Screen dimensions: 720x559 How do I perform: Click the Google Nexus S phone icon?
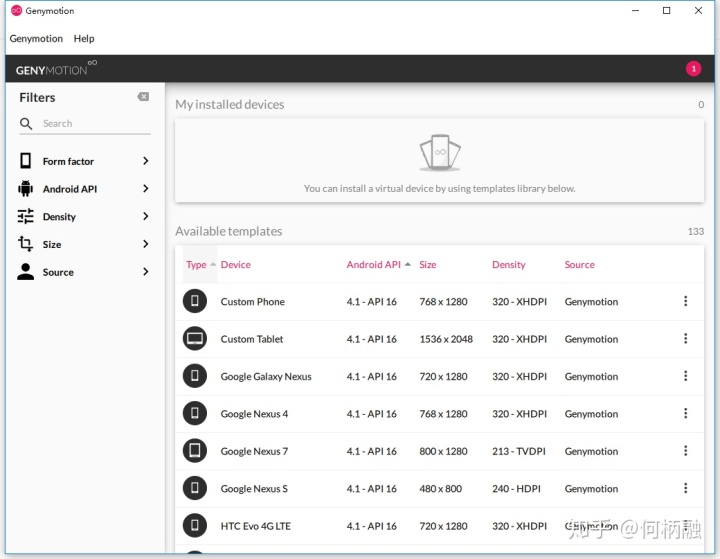195,488
